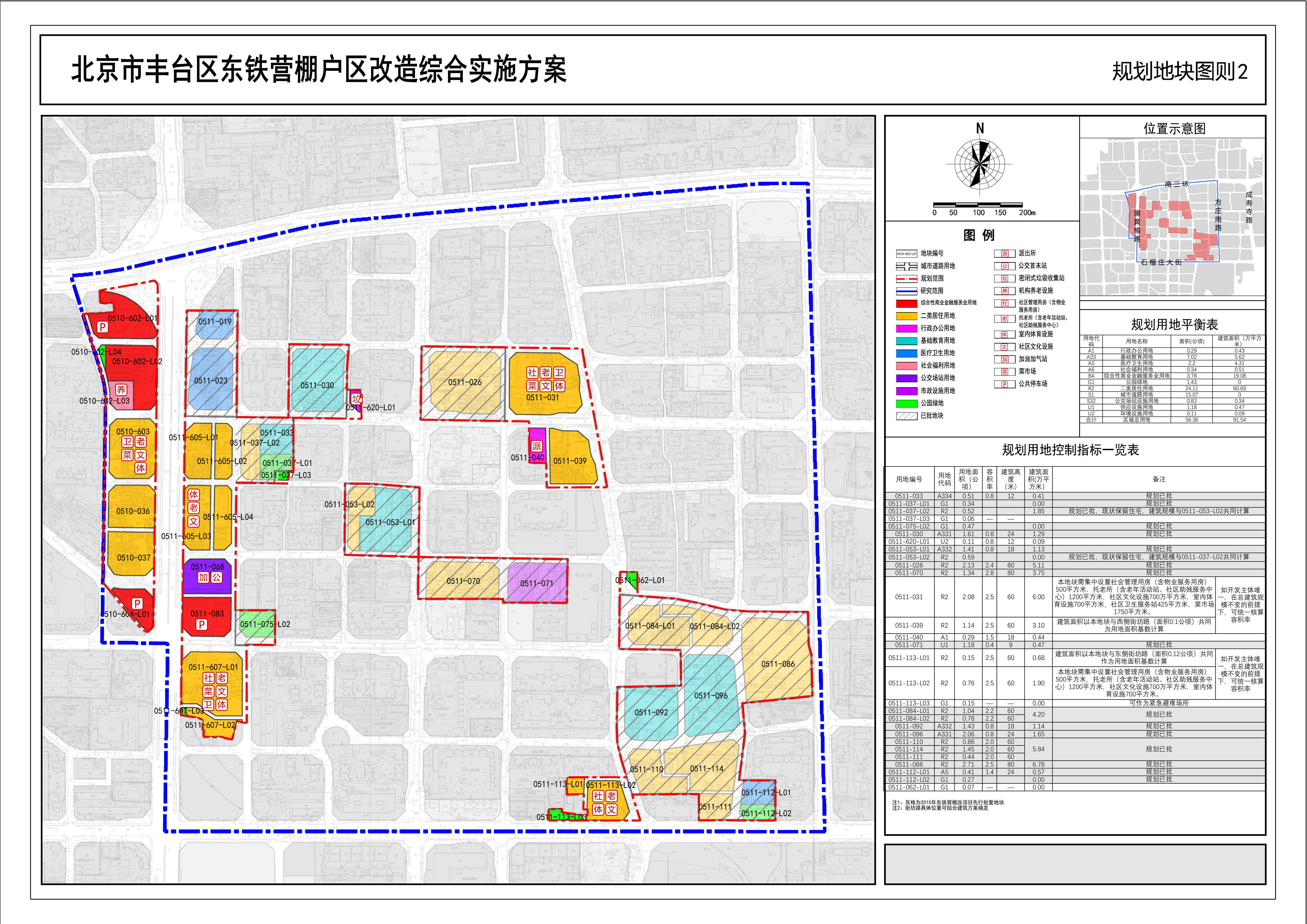
Task: Click the purple 公交场站用地 legend swatch
Action: 907,378
